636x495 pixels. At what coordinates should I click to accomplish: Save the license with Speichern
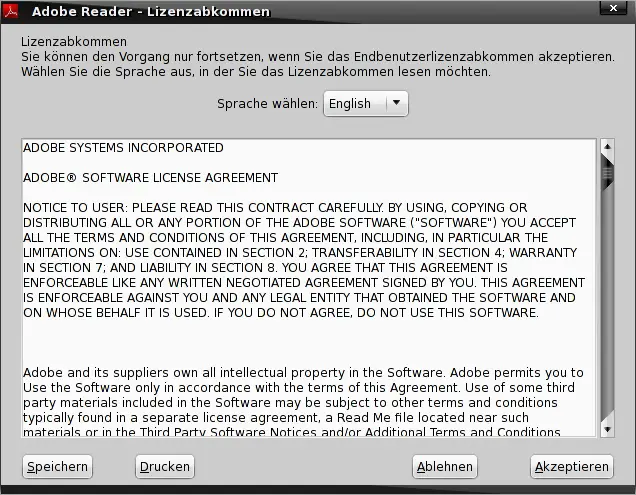[x=57, y=467]
